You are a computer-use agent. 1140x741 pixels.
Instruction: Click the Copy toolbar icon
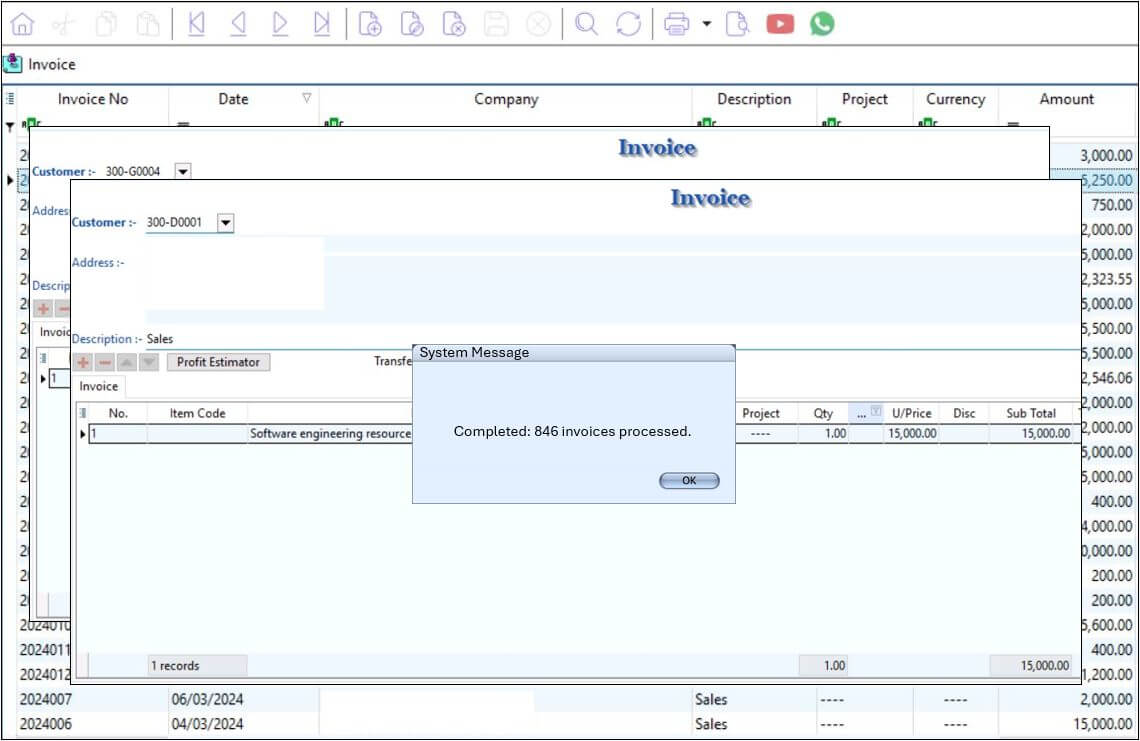point(106,24)
